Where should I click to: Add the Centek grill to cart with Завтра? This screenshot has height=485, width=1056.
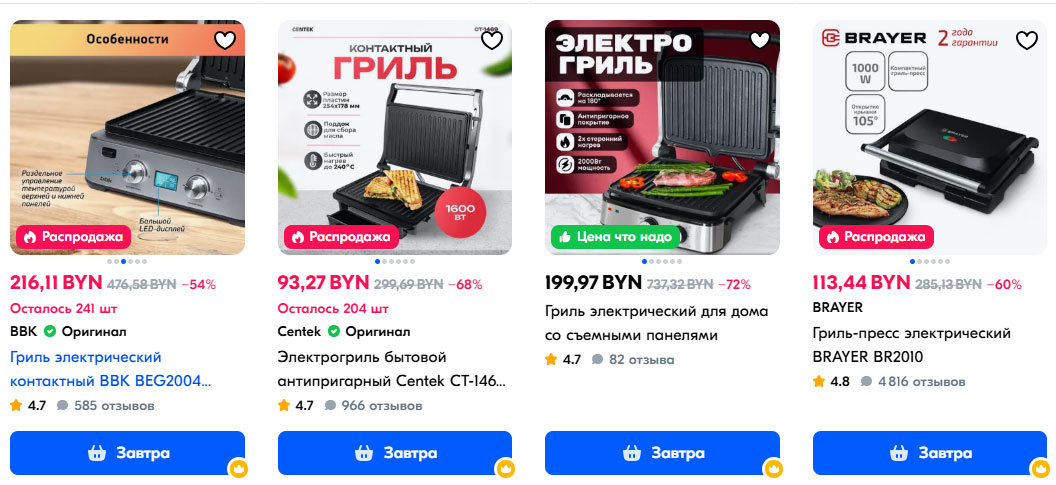395,453
